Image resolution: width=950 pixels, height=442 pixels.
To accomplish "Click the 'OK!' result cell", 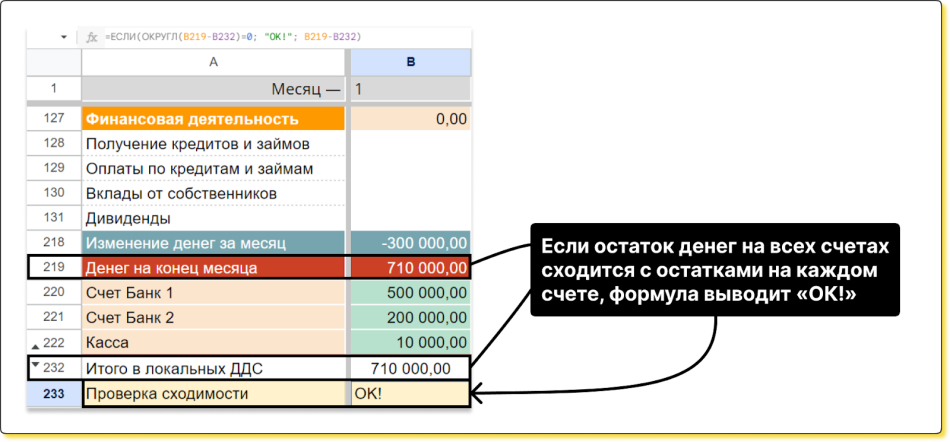I will pyautogui.click(x=410, y=394).
